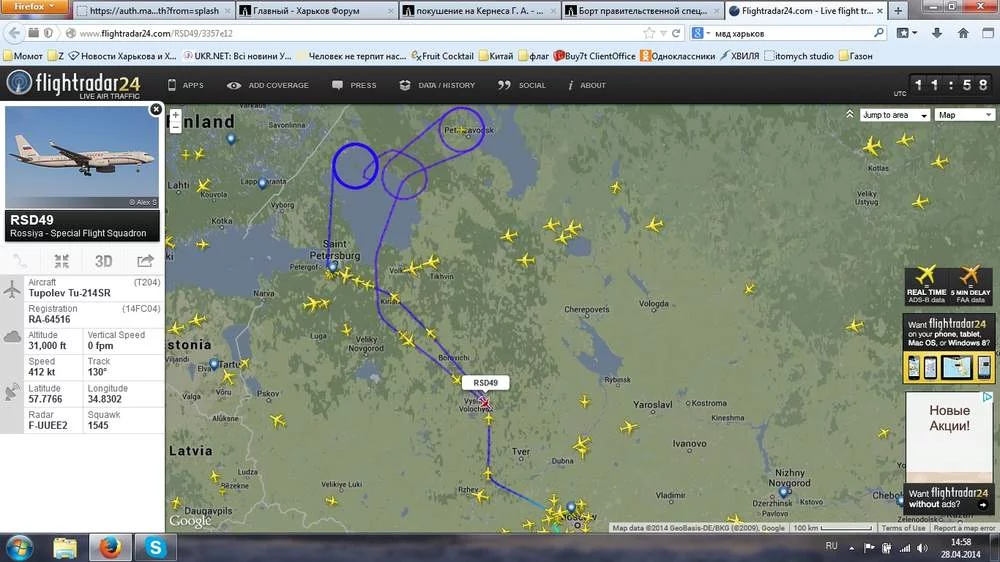Click the search magnifier icon
Image resolution: width=1000 pixels, height=562 pixels.
click(879, 33)
